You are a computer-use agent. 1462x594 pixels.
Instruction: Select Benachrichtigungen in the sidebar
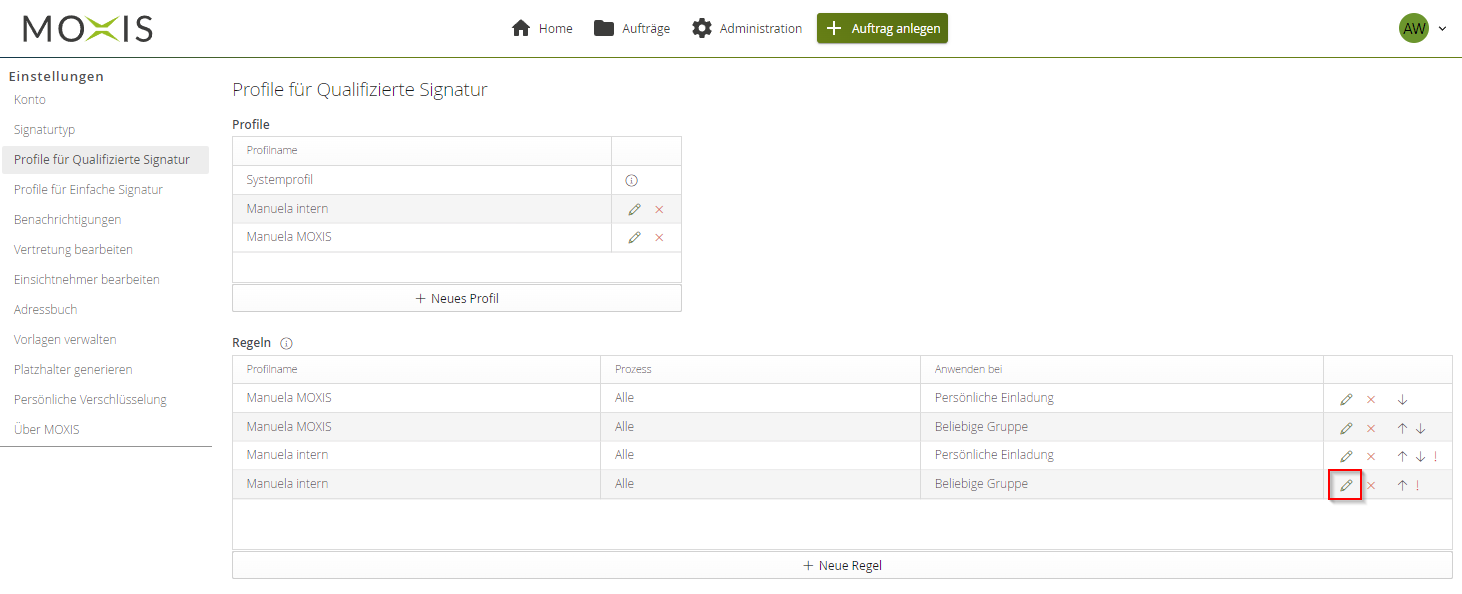68,220
